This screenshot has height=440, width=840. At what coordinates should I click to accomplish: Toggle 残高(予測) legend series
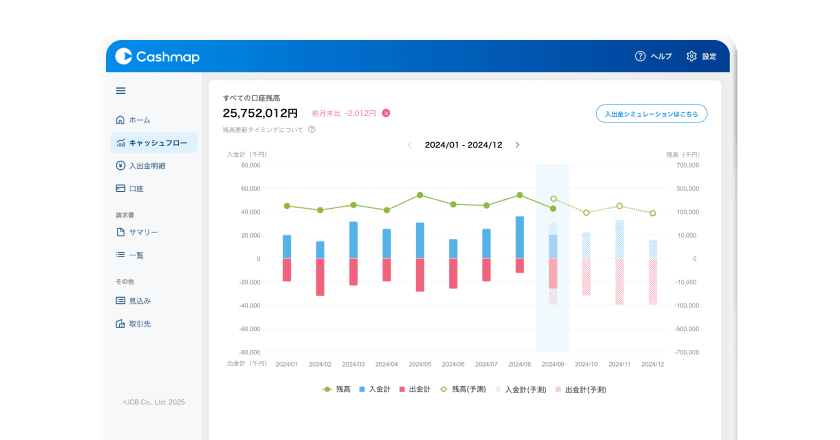(x=463, y=389)
